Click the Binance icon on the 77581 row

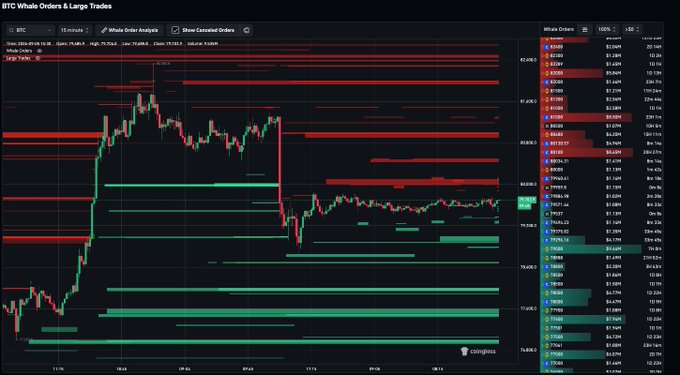(x=547, y=328)
